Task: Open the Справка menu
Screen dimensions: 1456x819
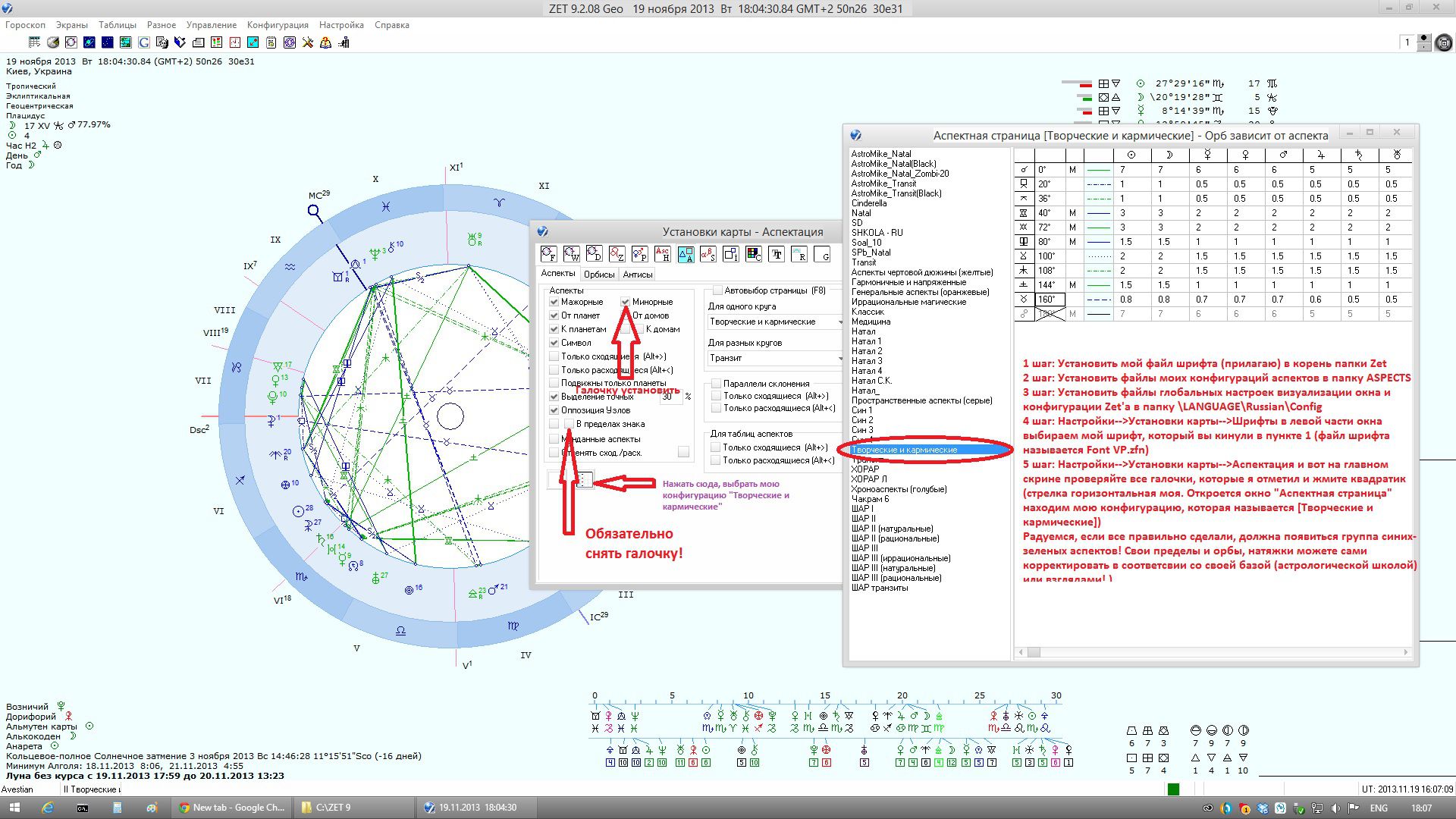Action: pos(391,25)
